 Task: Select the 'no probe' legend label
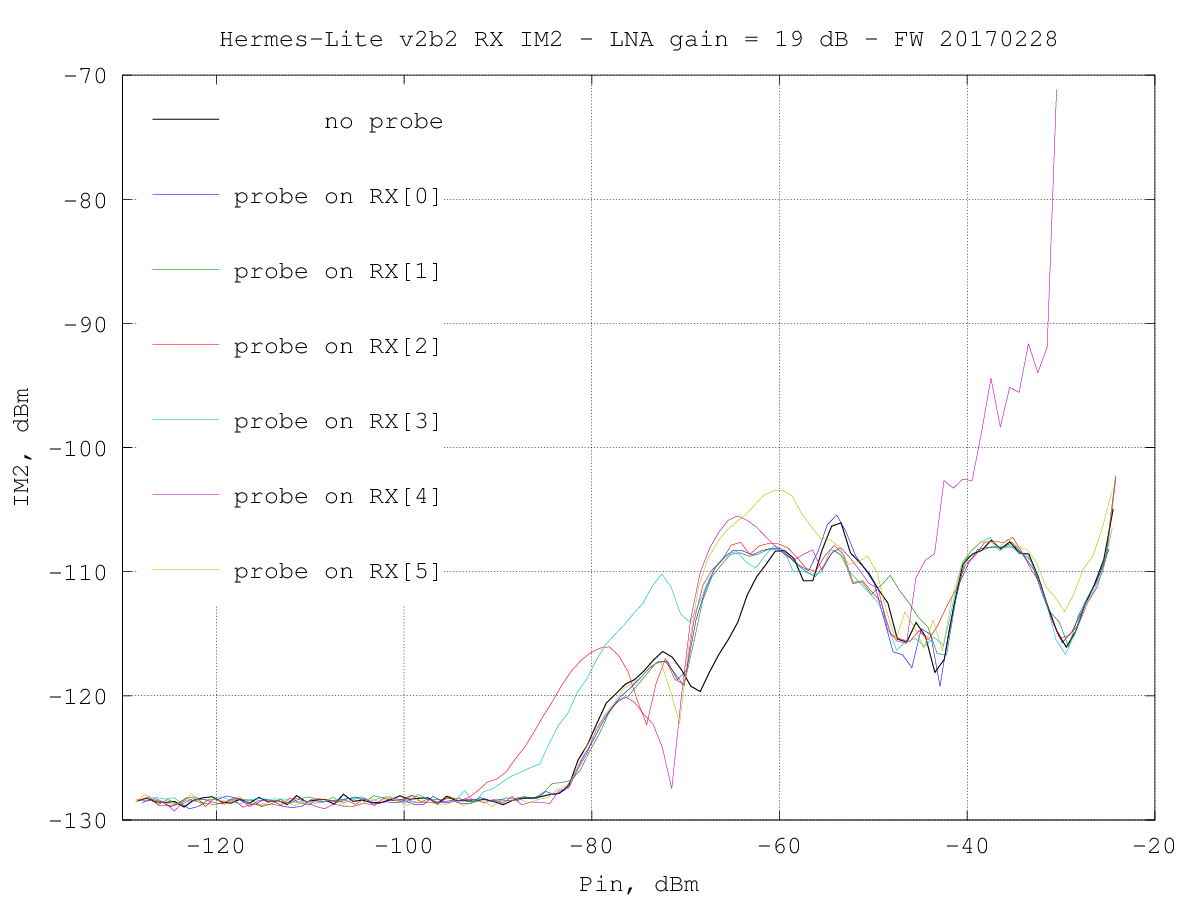pyautogui.click(x=383, y=122)
